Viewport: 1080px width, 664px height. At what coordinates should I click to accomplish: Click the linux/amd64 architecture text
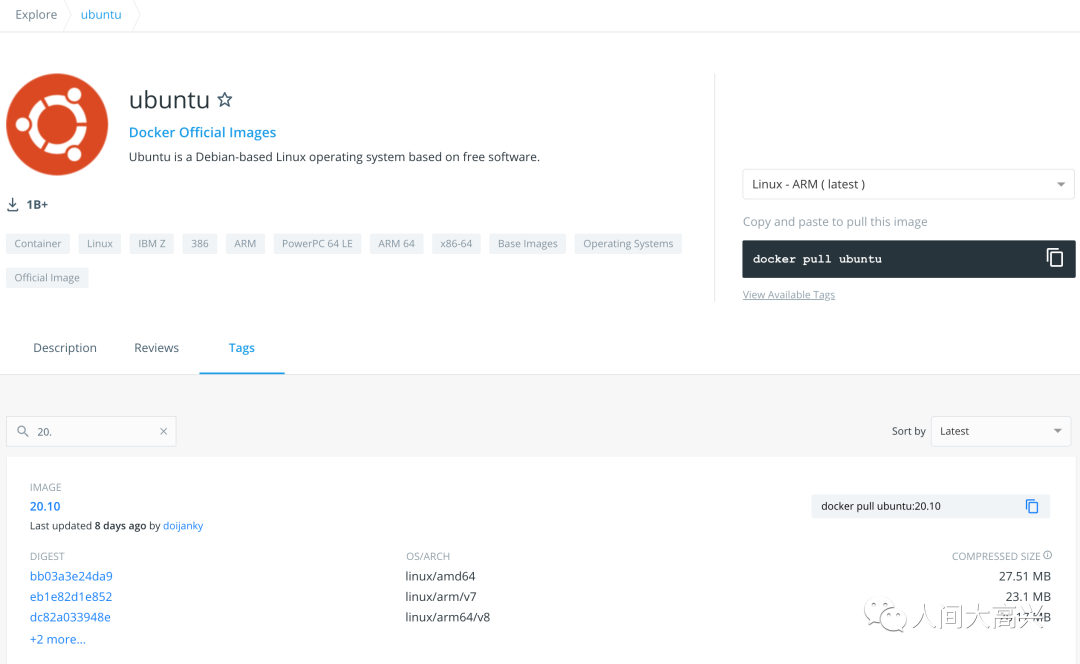pyautogui.click(x=440, y=576)
